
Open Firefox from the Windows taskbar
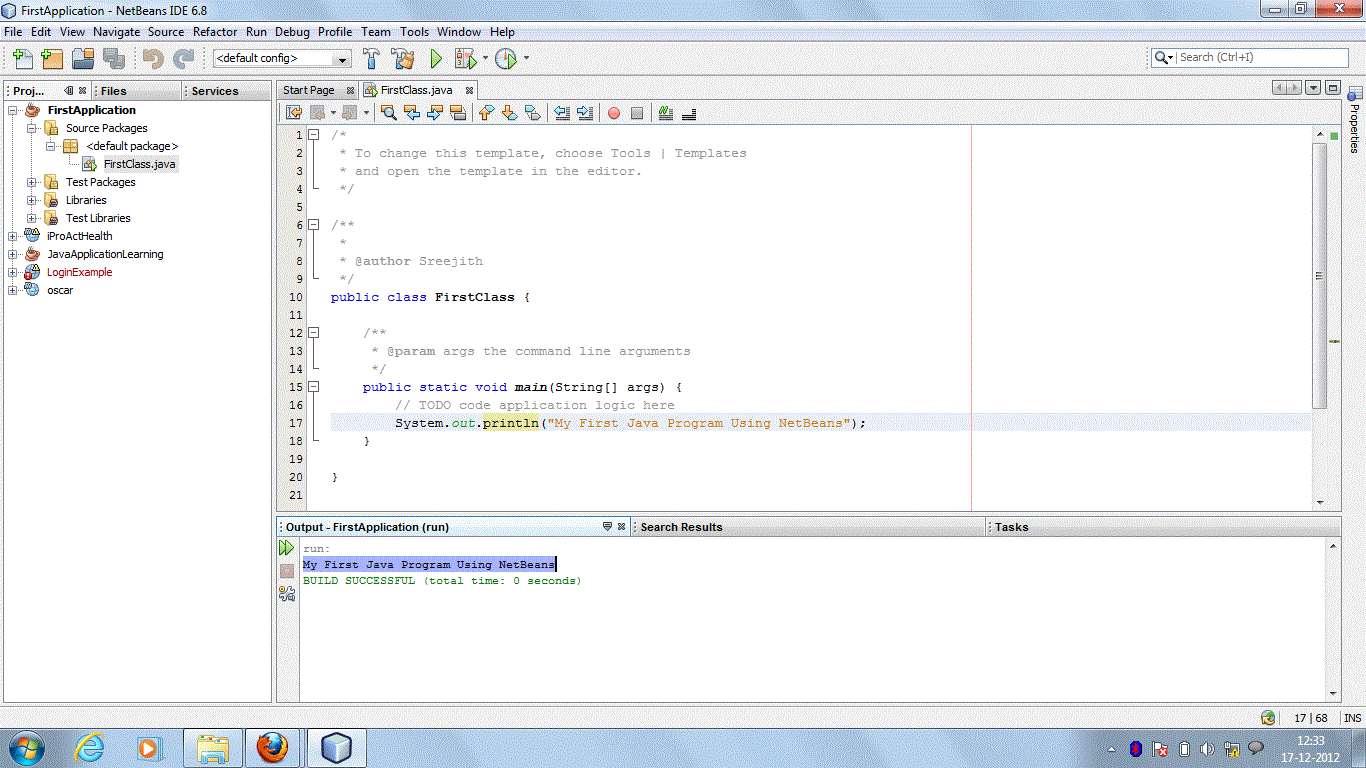pos(272,748)
